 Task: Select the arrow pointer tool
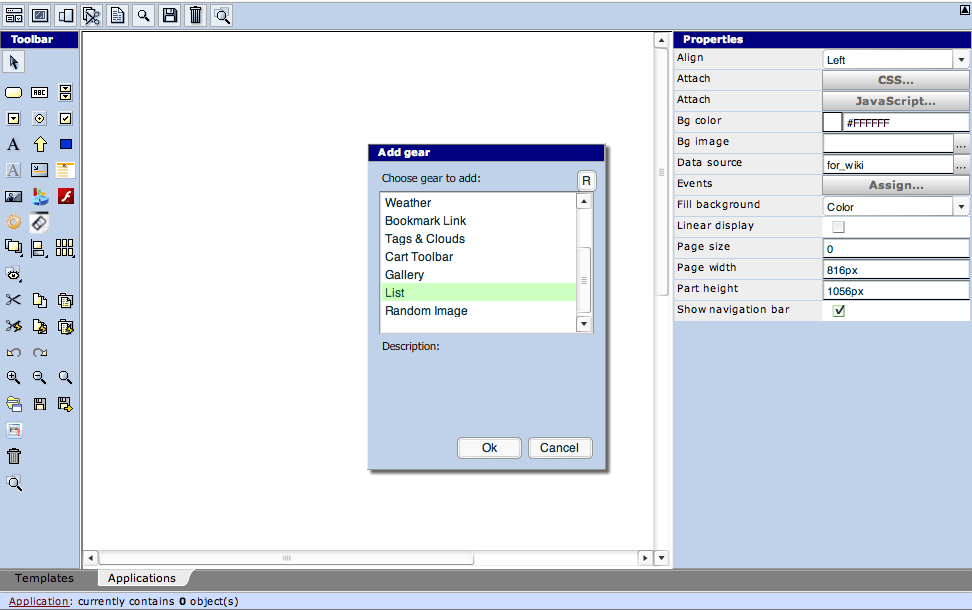[x=14, y=63]
